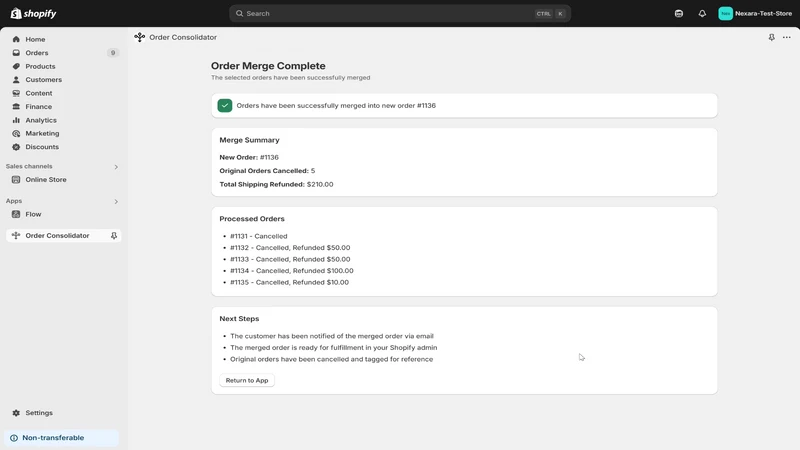Expand the Sales channels section

(116, 167)
